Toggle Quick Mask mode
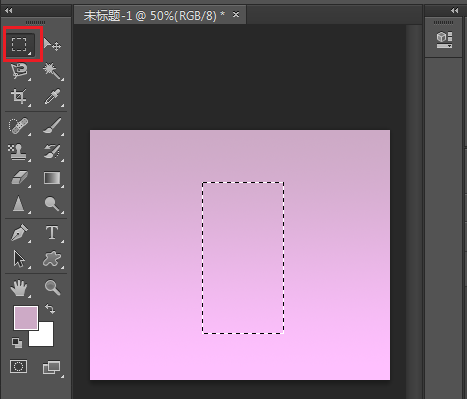This screenshot has height=399, width=467. pyautogui.click(x=19, y=367)
